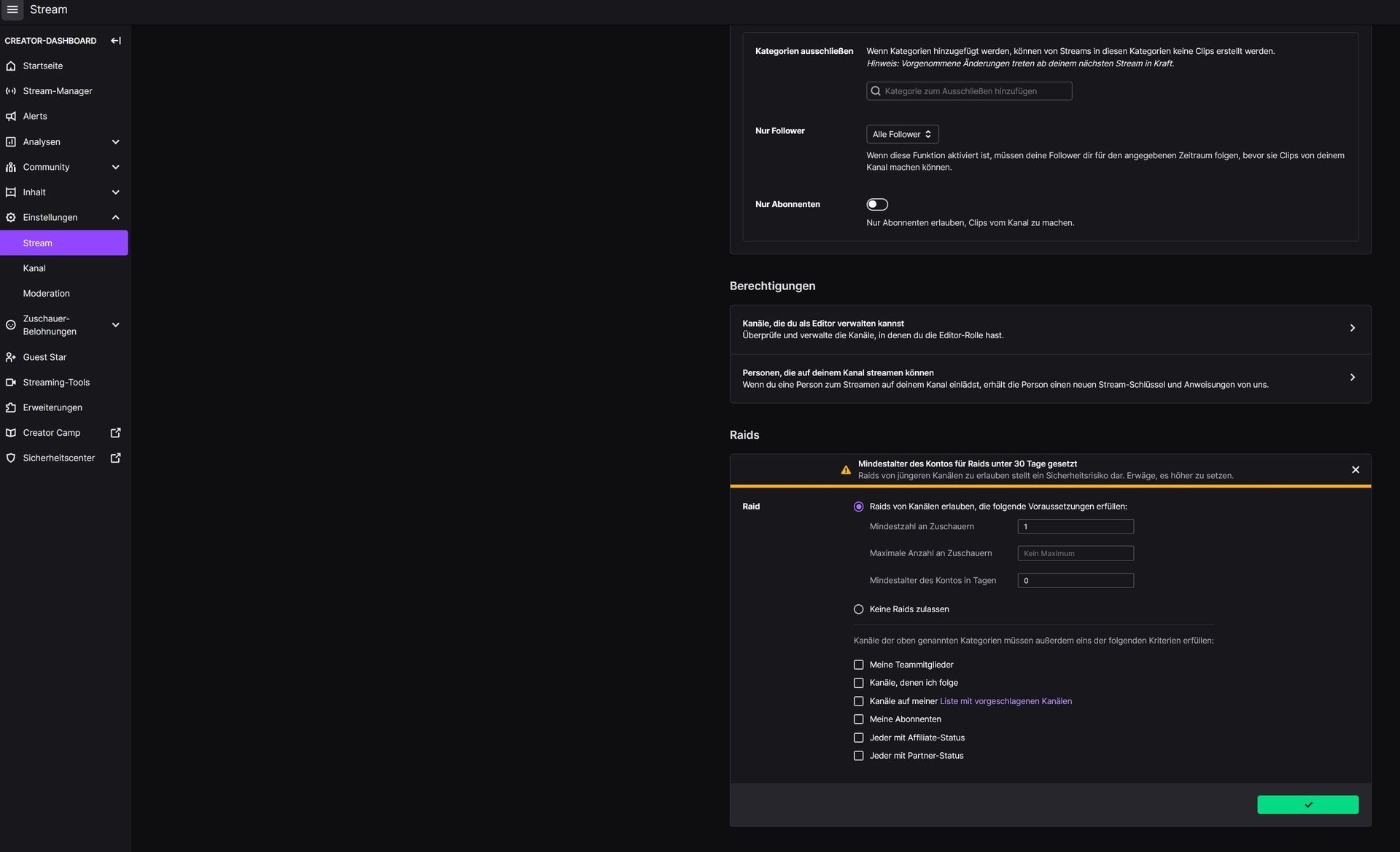Click the hamburger menu icon

click(x=12, y=9)
